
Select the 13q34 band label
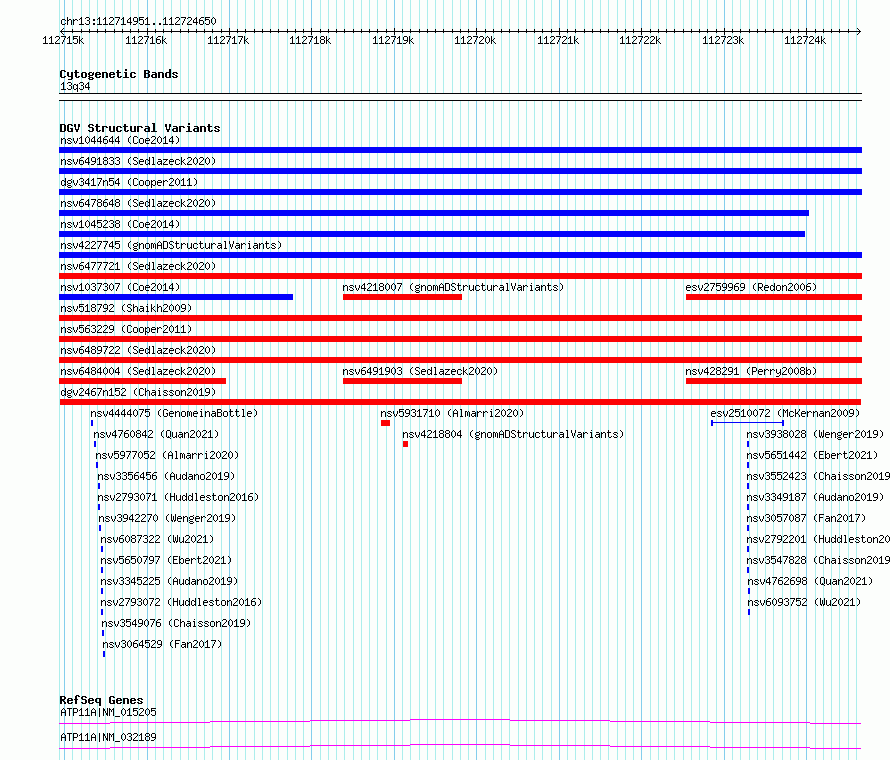[75, 86]
